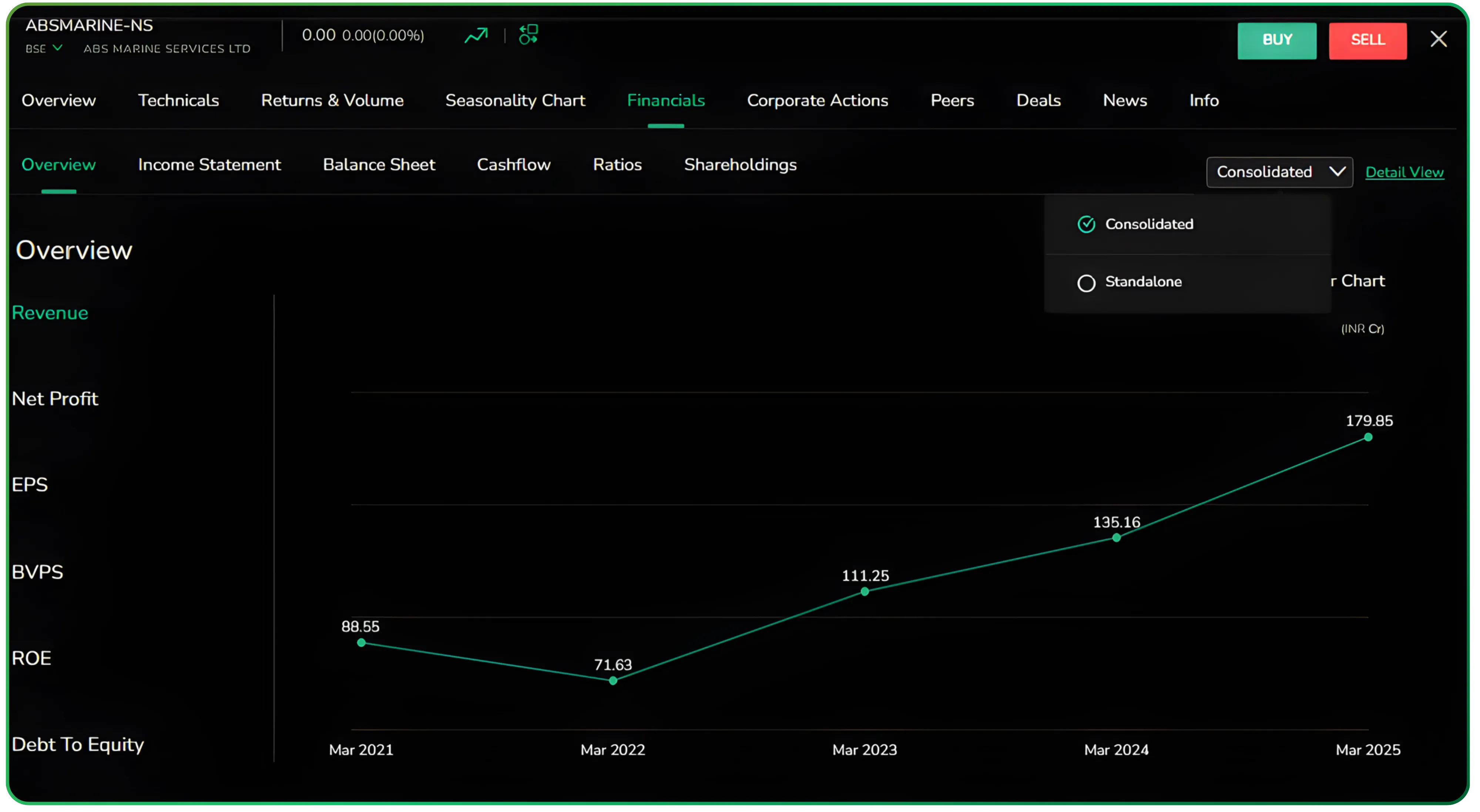
Task: Open the stock chart trend icon
Action: pos(476,35)
